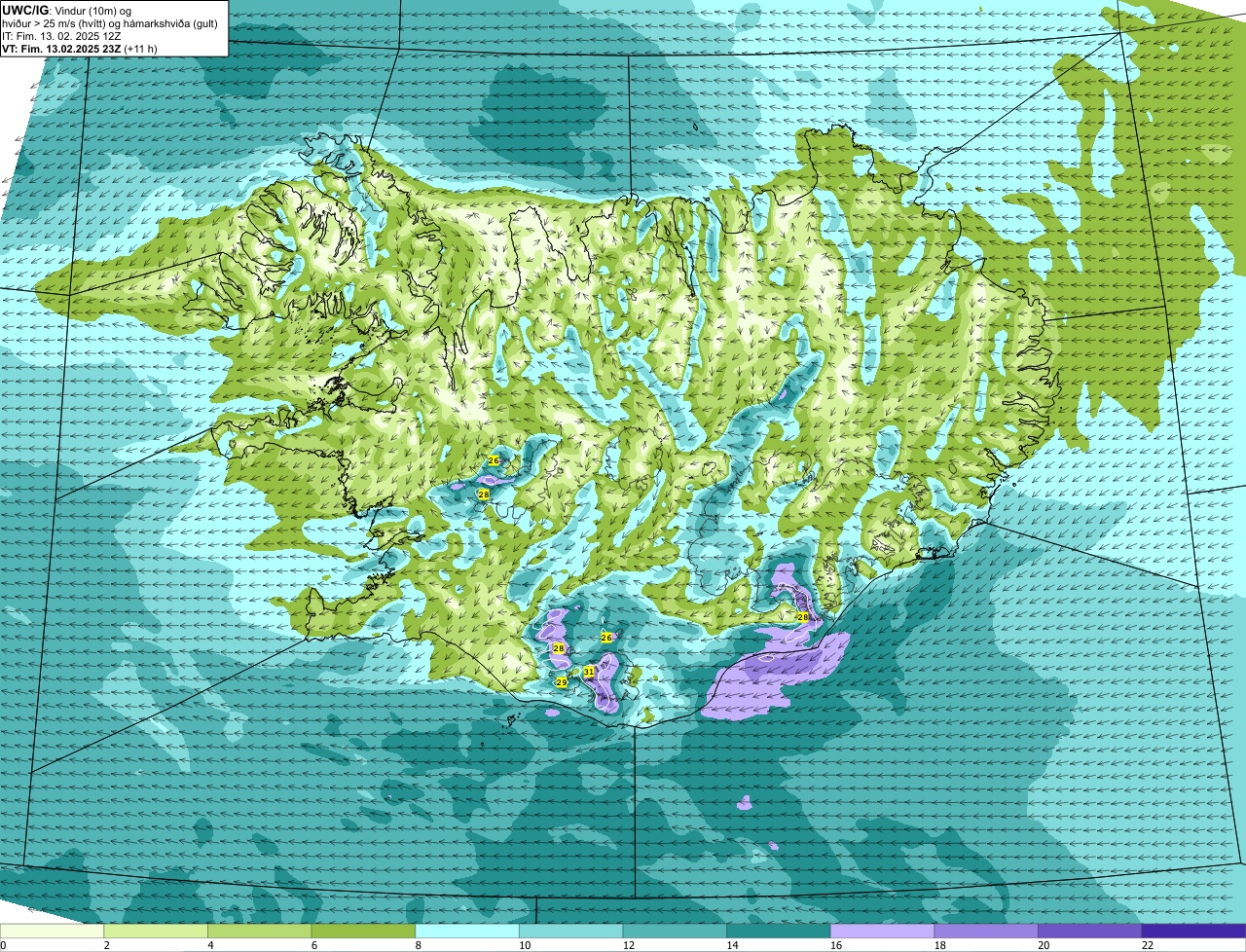1246x952 pixels.
Task: Click the '16' tick label on the scale
Action: point(837,945)
